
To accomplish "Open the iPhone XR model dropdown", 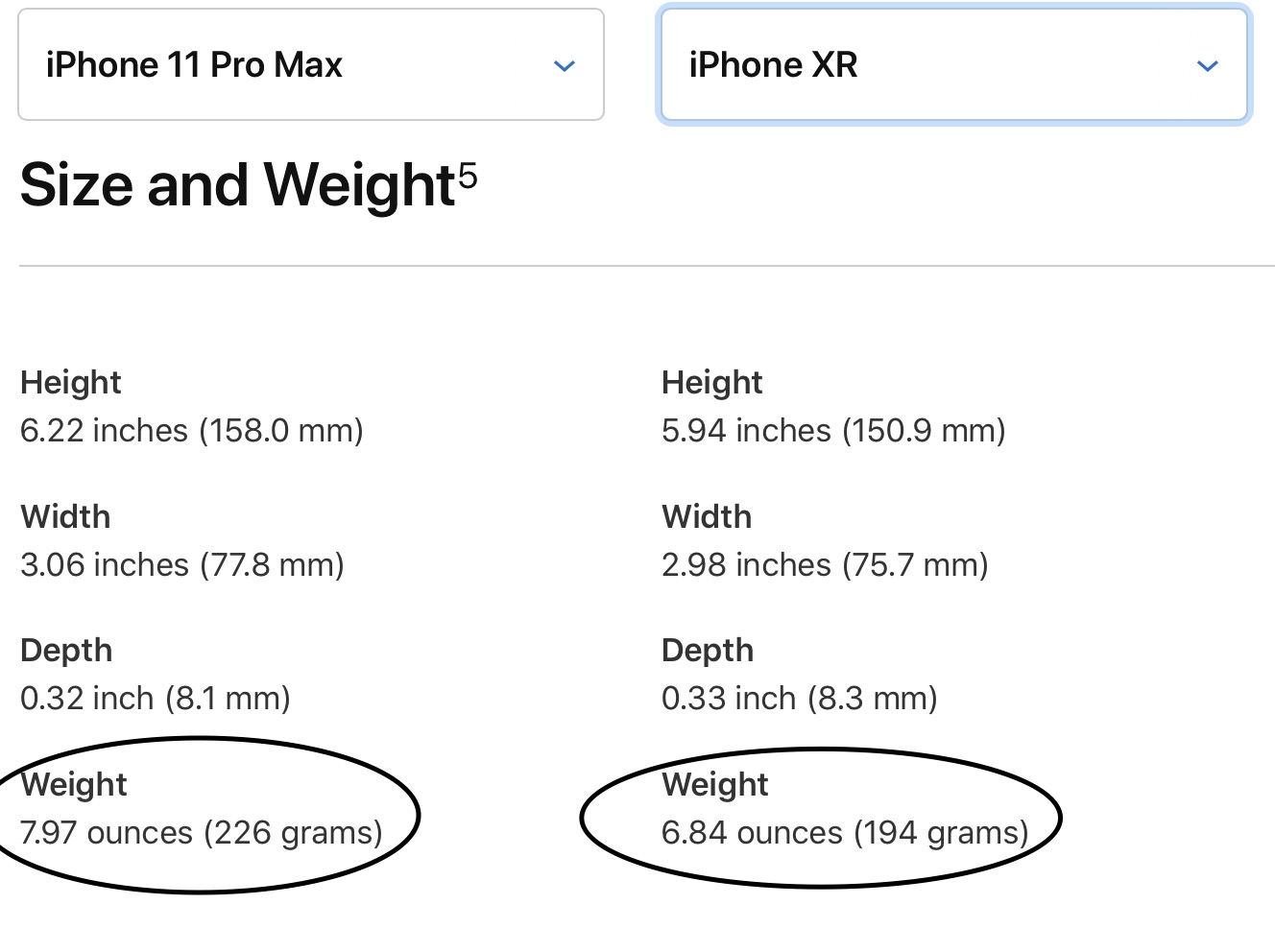I will (x=952, y=65).
